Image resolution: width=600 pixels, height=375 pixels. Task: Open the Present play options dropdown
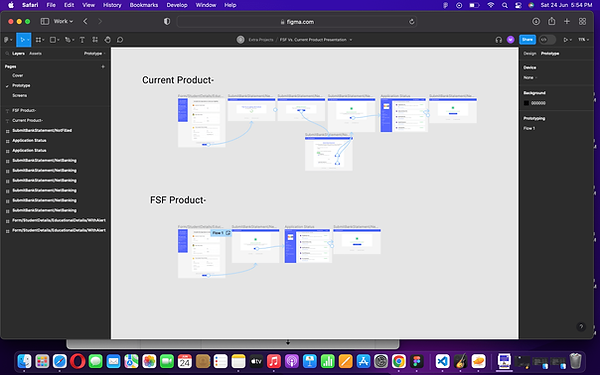point(567,40)
